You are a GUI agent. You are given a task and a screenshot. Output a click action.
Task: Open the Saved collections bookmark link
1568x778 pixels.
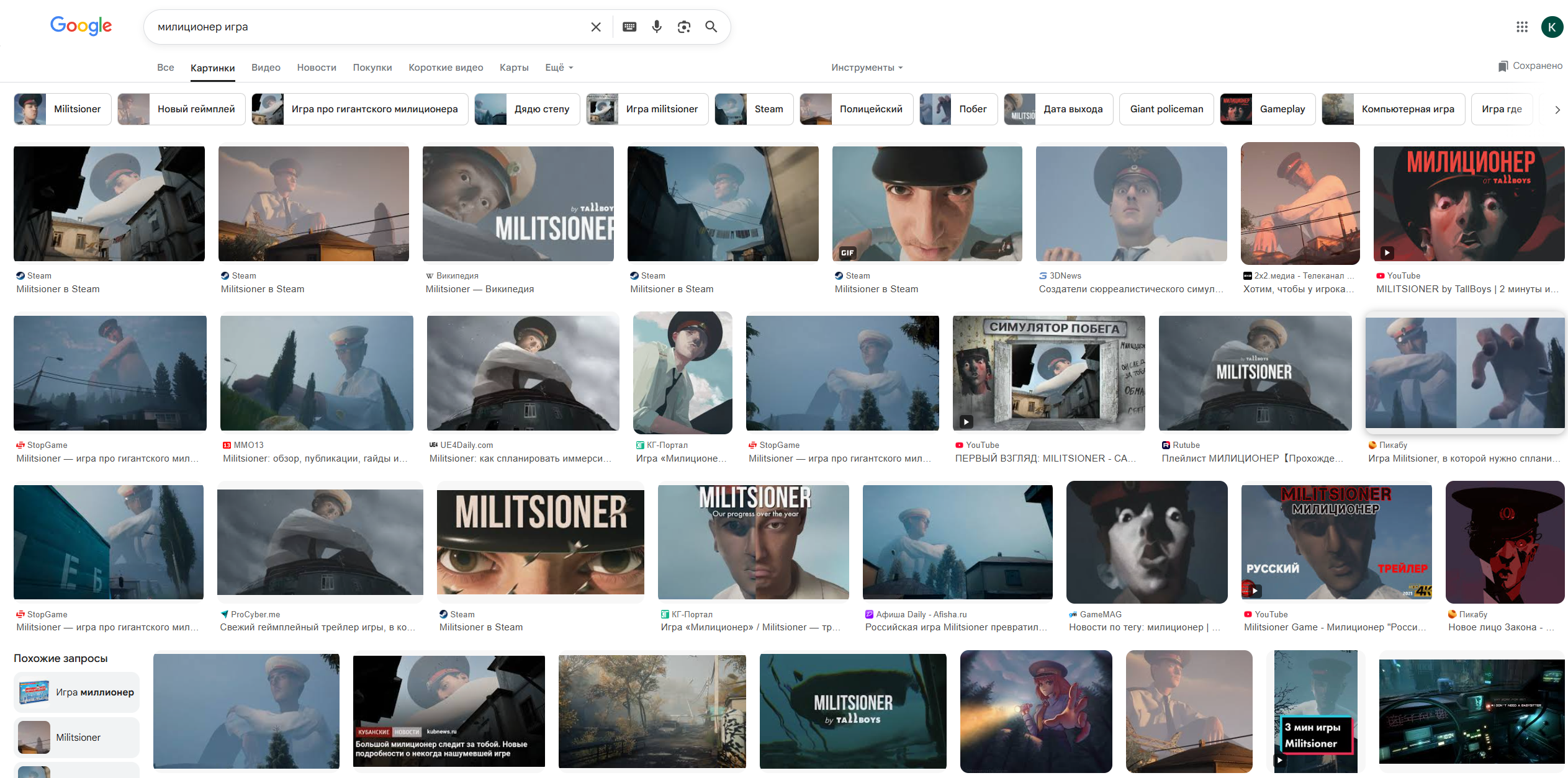(1530, 66)
